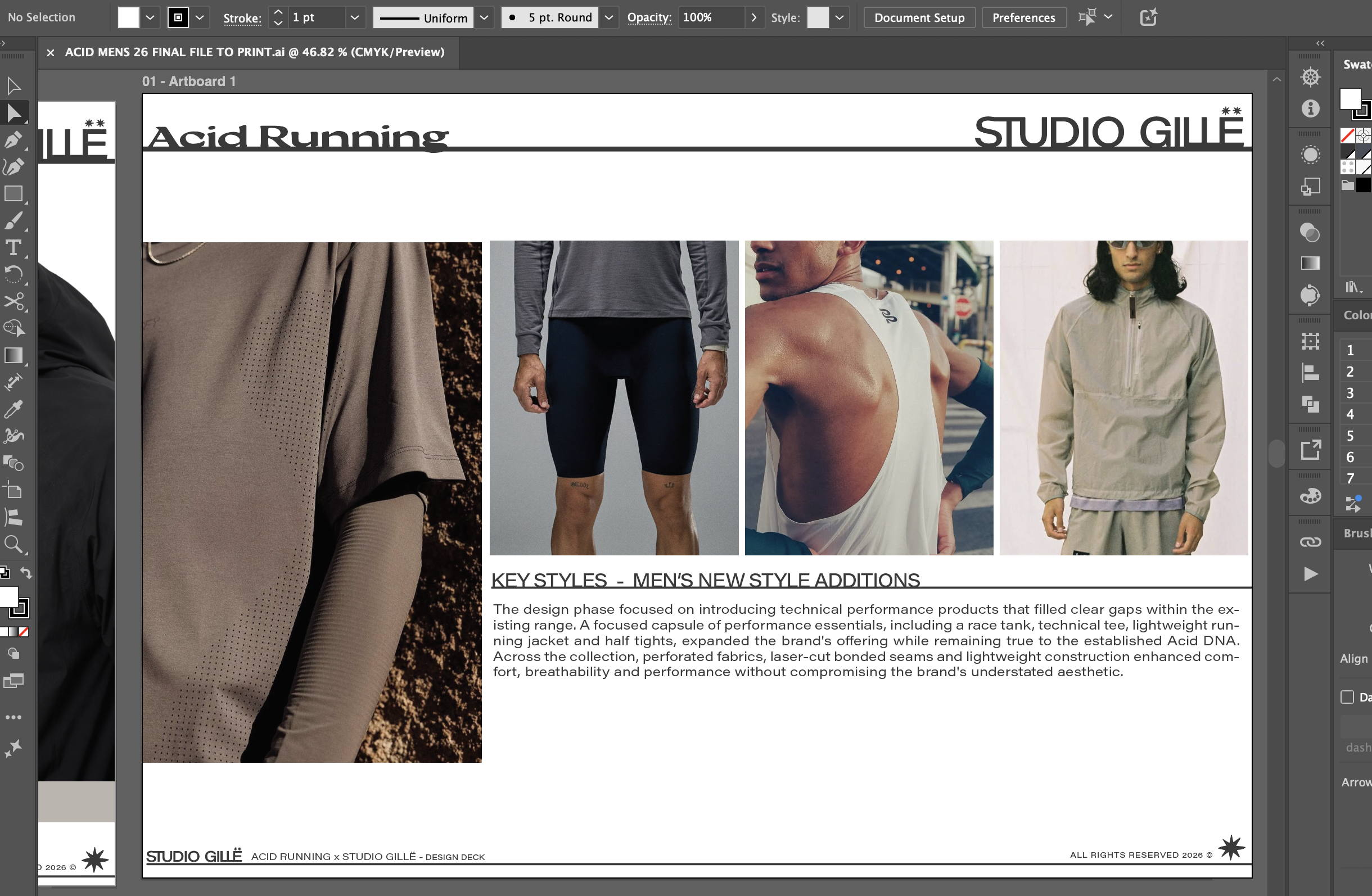The width and height of the screenshot is (1372, 896).
Task: Open the Info panel icon
Action: (x=1310, y=108)
